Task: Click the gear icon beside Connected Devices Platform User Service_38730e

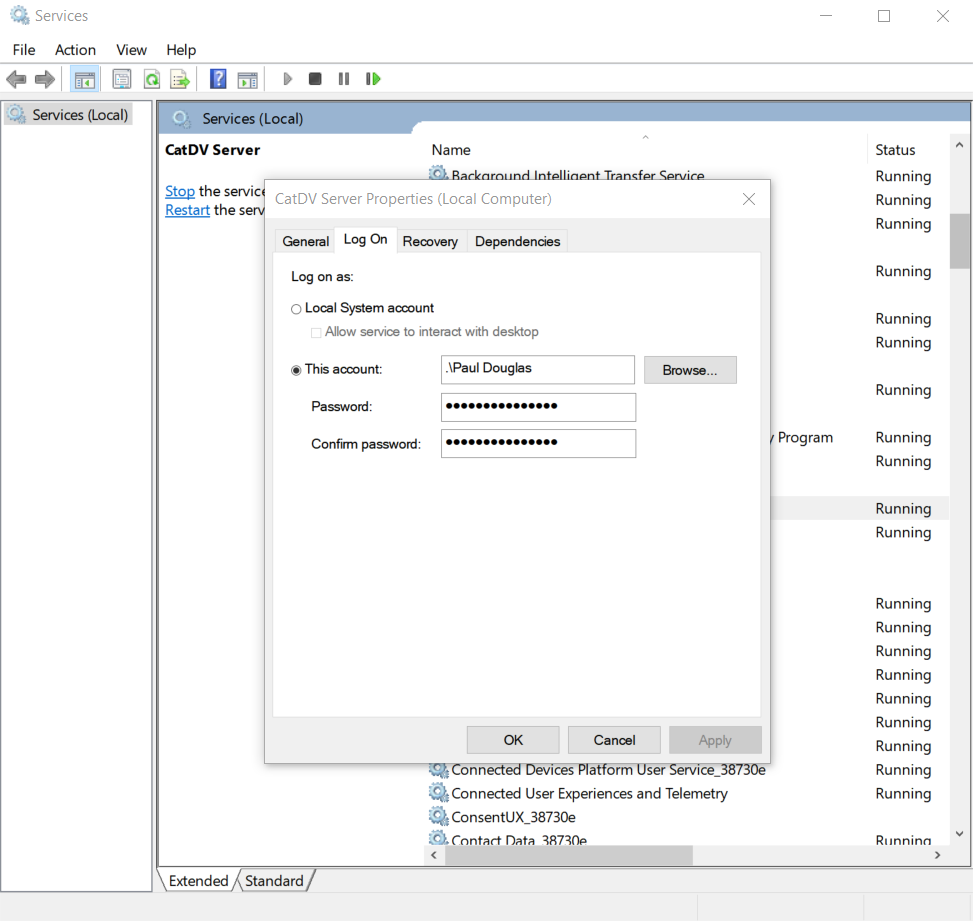Action: coord(438,770)
